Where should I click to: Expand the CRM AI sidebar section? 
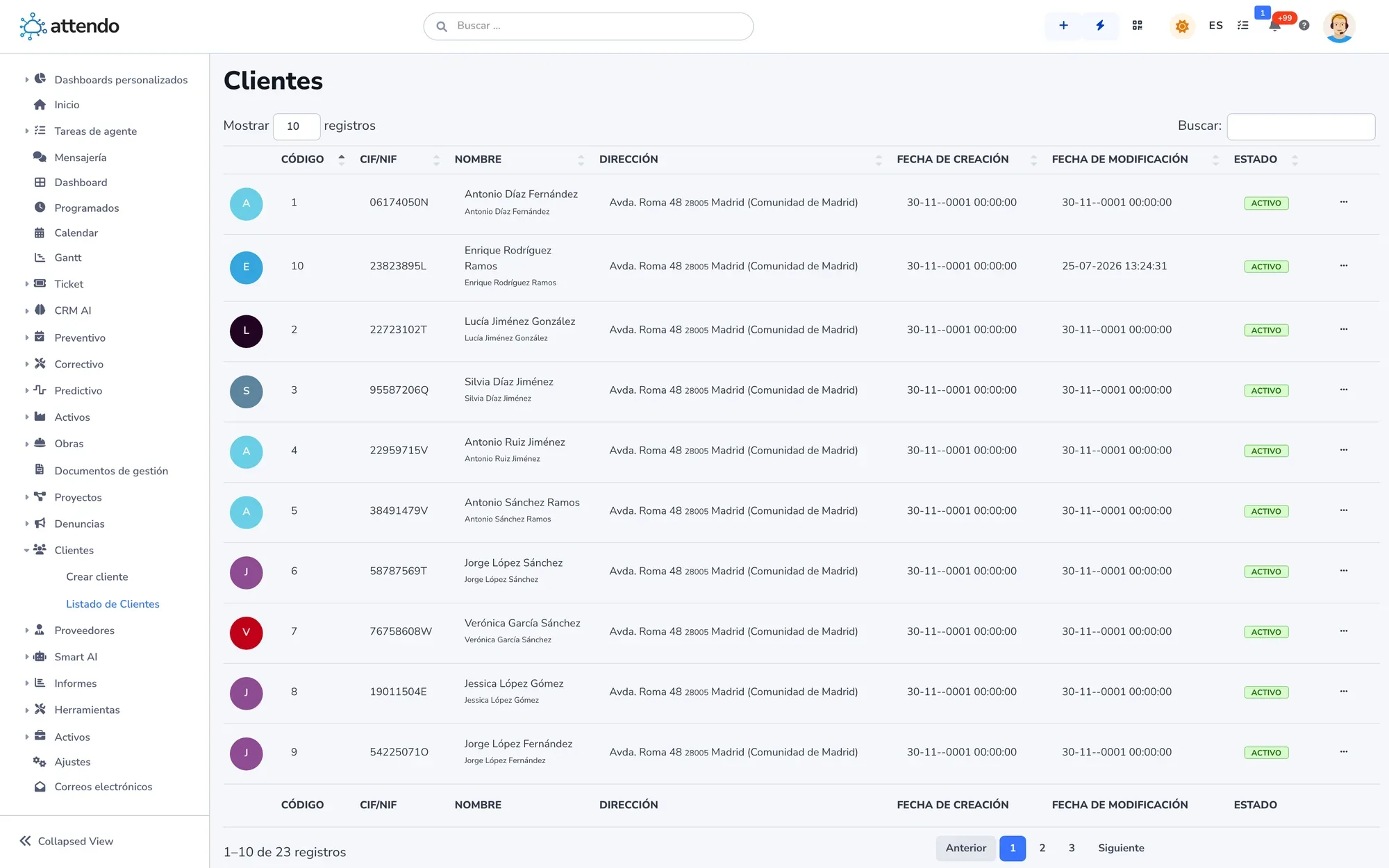click(26, 310)
